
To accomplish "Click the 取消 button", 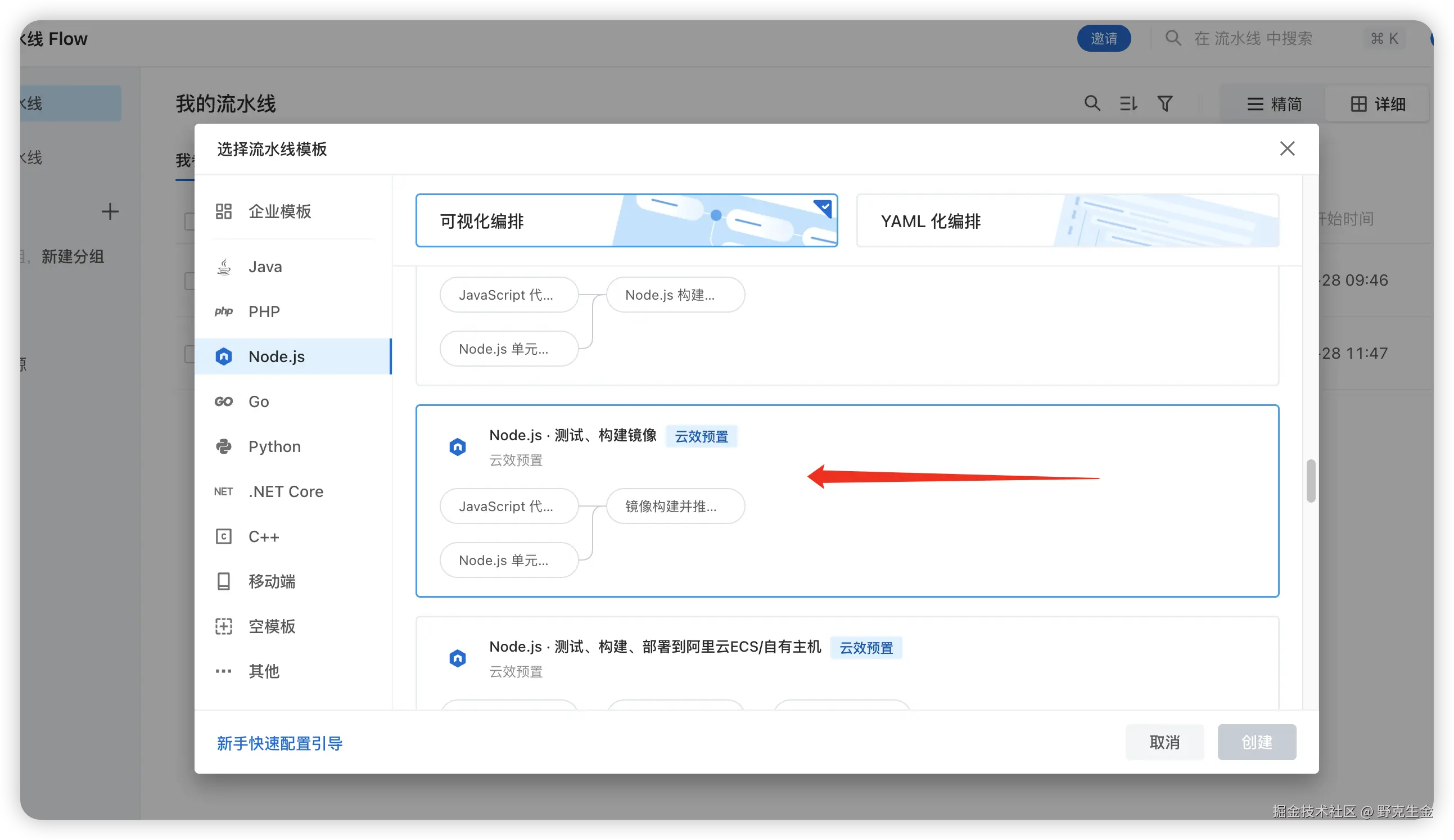I will pos(1164,743).
